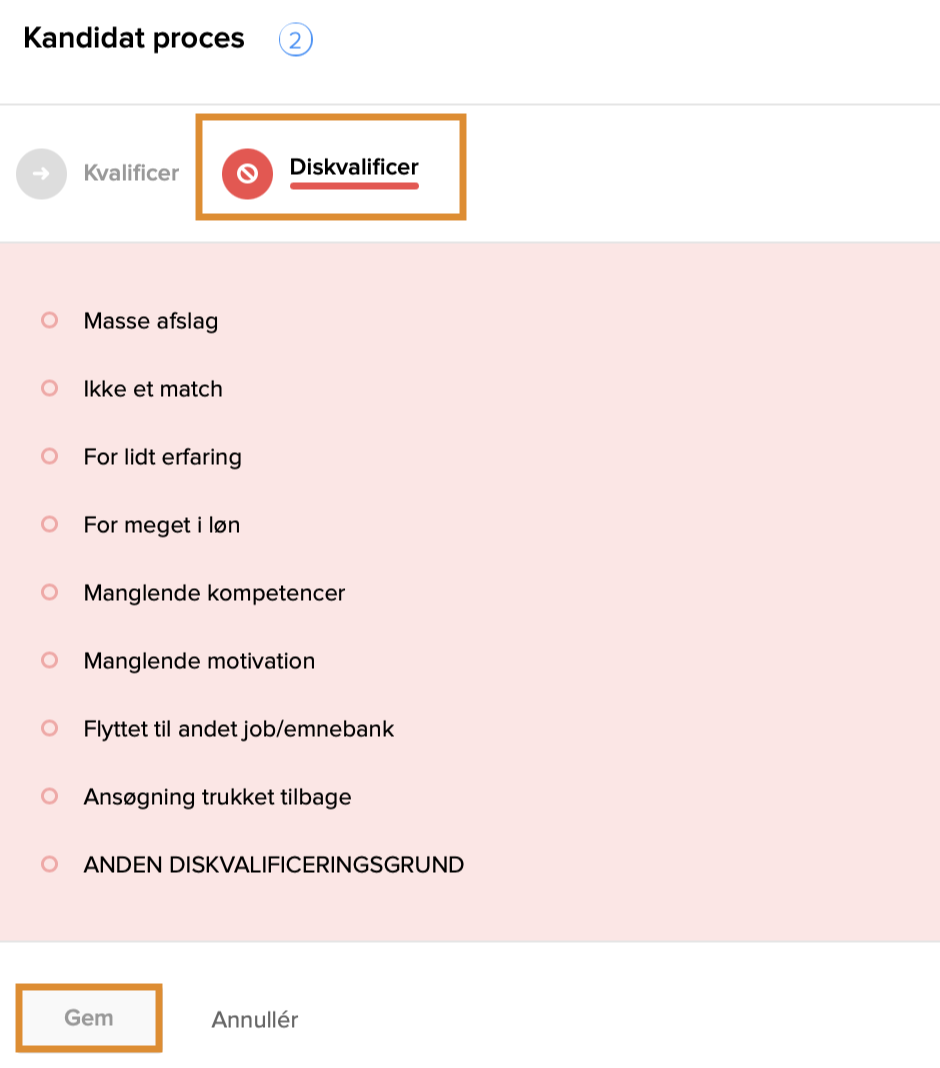Screen dimensions: 940x1068
Task: Select the Masse afslag radio button
Action: coord(49,320)
